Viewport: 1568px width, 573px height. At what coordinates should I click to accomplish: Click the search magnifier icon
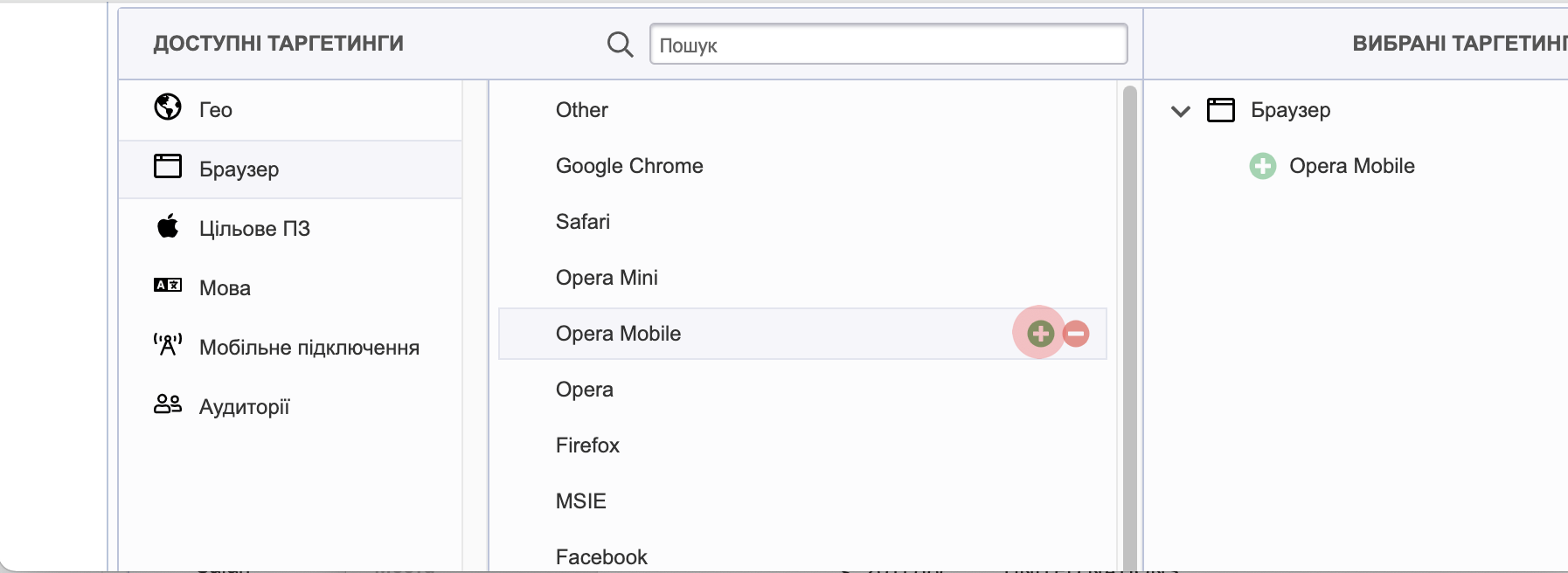click(x=620, y=44)
